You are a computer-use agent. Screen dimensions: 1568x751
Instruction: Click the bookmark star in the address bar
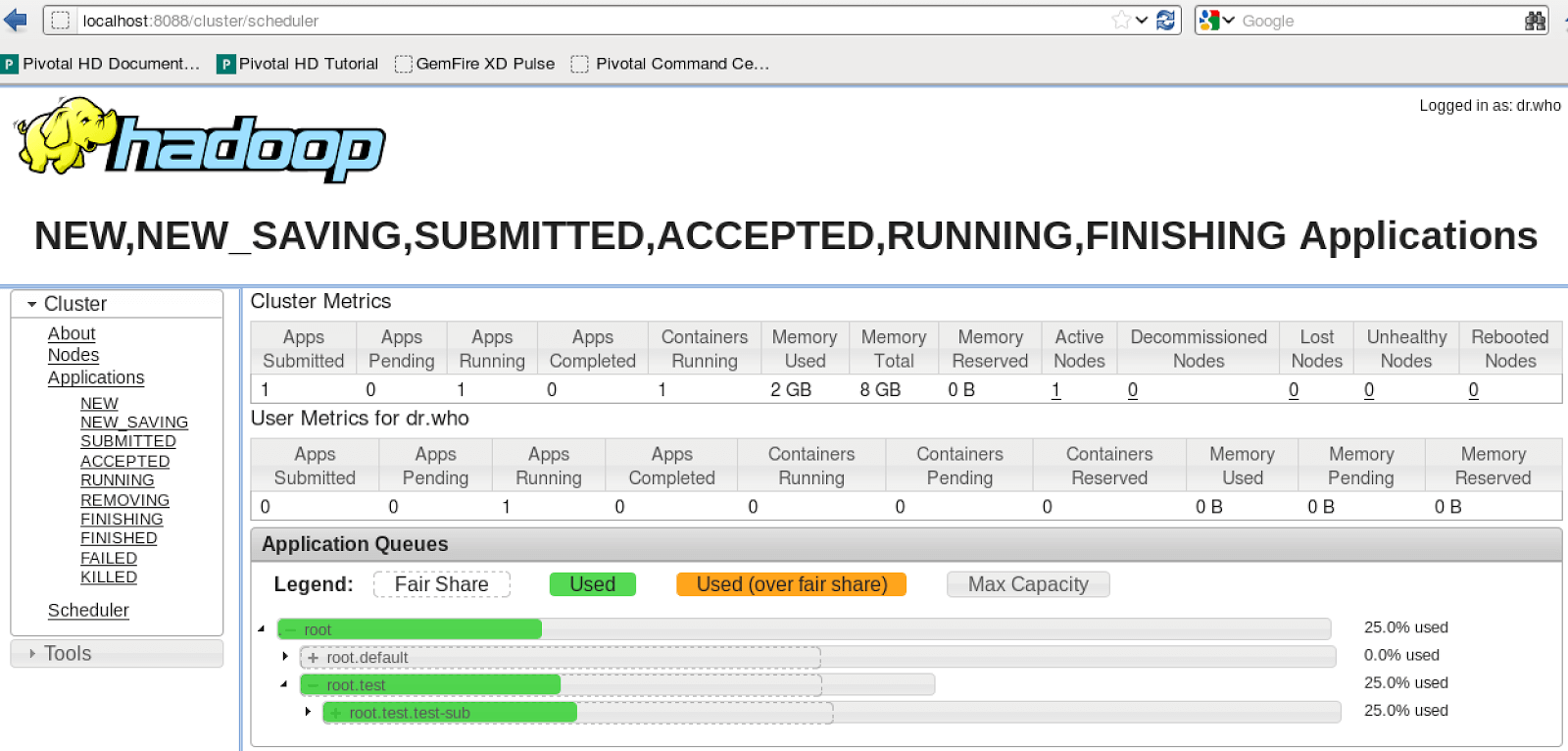(x=1120, y=21)
